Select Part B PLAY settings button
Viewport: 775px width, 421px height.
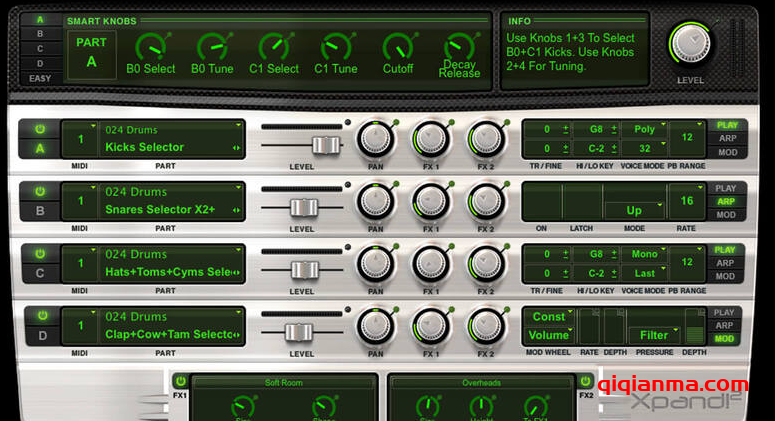coord(725,188)
